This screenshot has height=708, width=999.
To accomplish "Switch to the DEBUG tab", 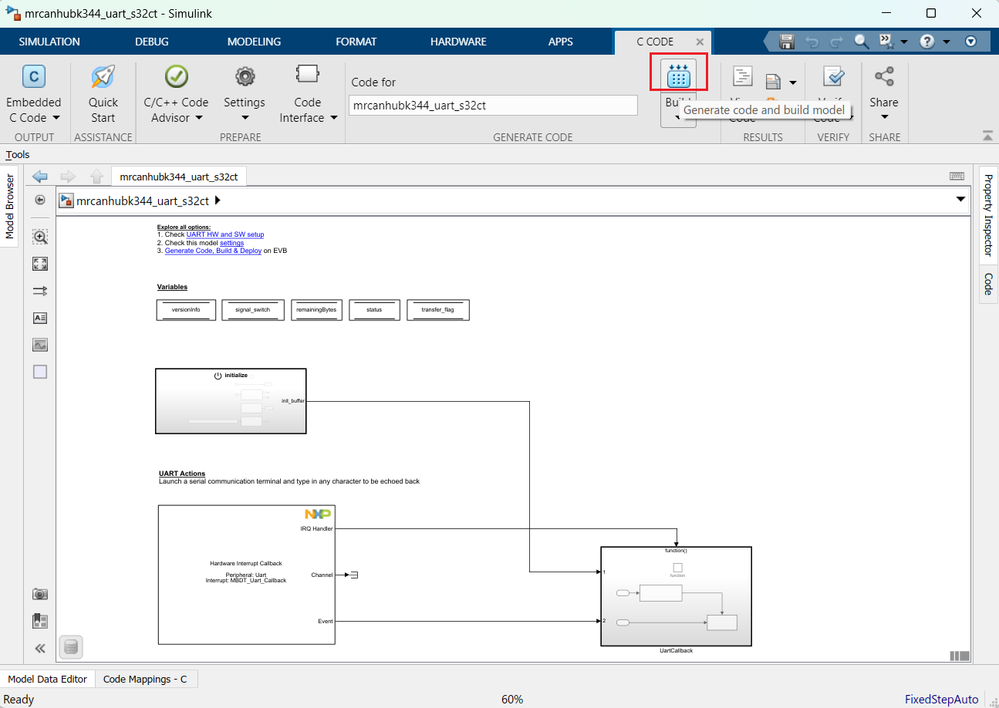I will pos(152,41).
